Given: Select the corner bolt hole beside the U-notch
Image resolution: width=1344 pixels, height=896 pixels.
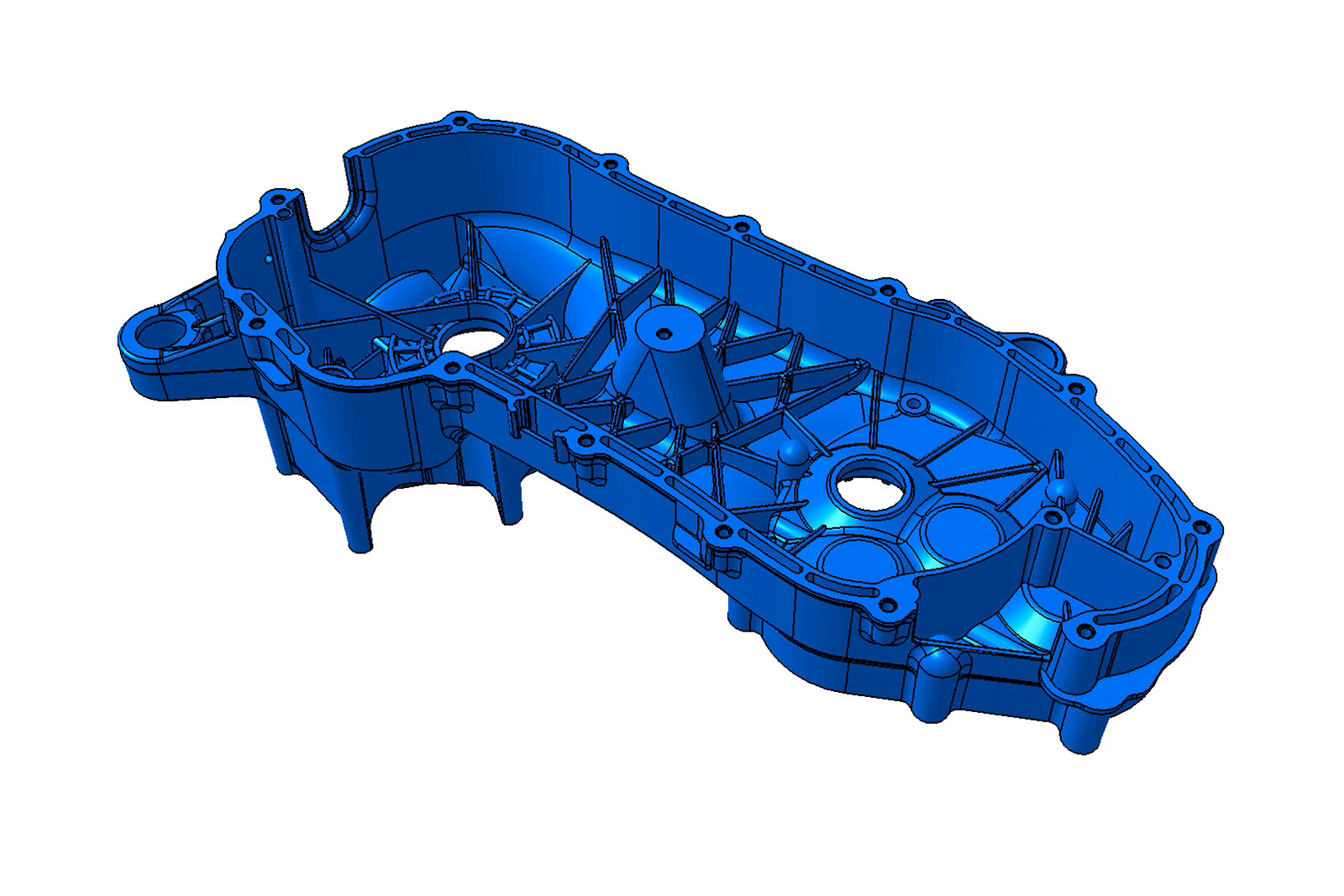Looking at the screenshot, I should coord(275,202).
